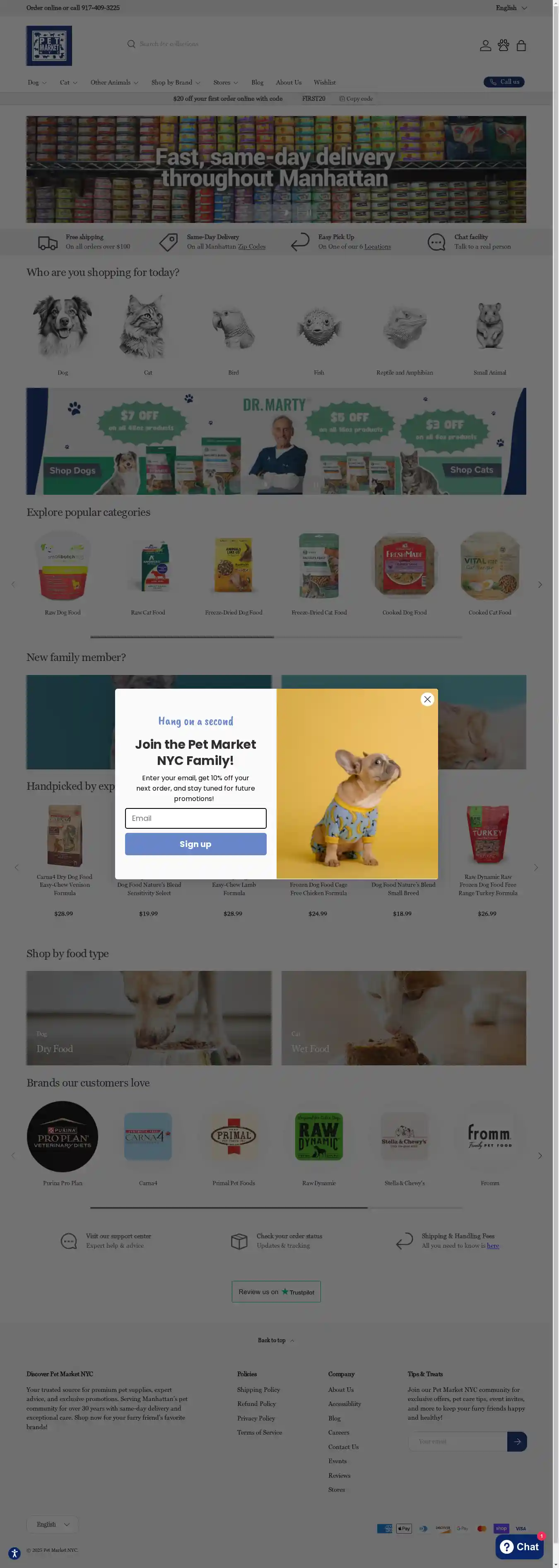Open the Review us on Trustpilot link
This screenshot has height=1568, width=559.
pos(276,1292)
